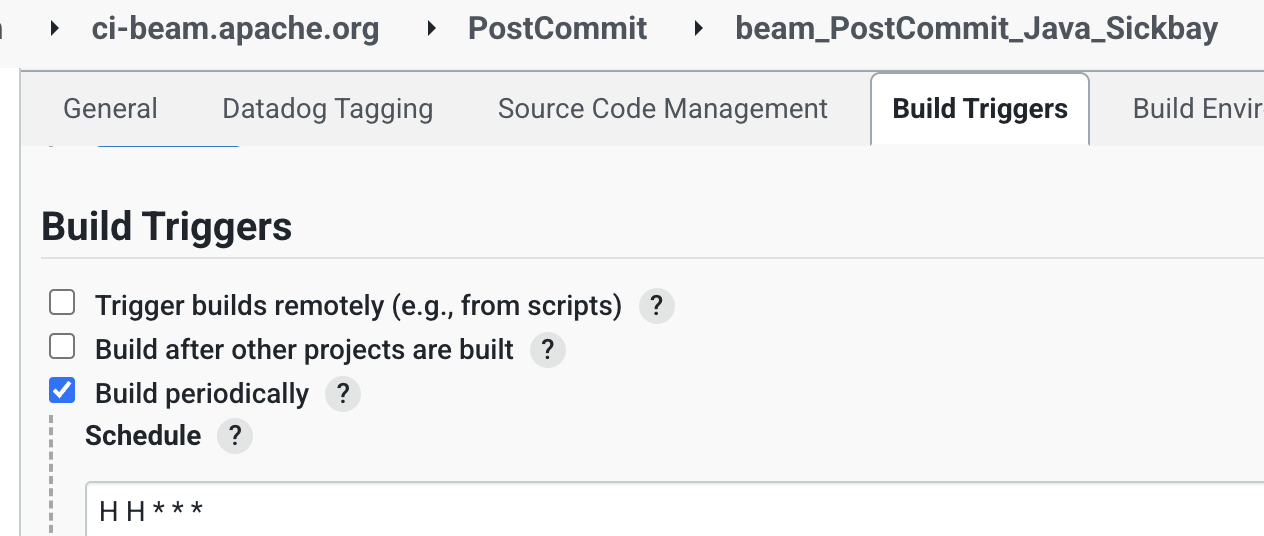Expand breadcrumb arrow before PostCommit
This screenshot has width=1264, height=536.
432,29
